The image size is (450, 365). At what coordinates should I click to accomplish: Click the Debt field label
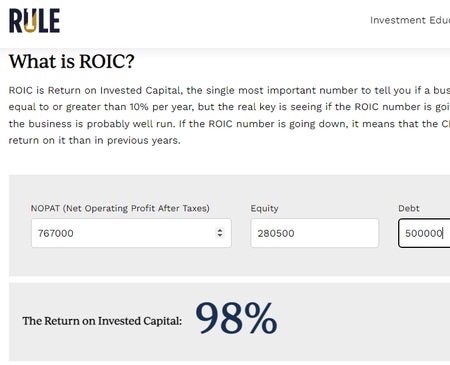(x=409, y=208)
